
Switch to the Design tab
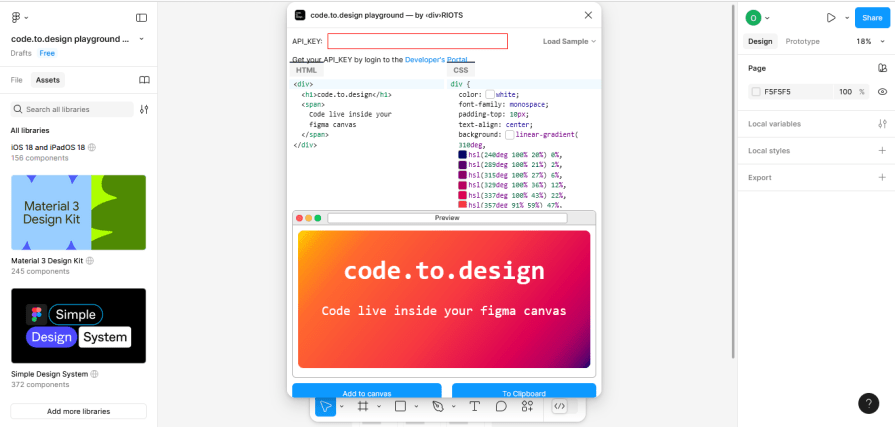[x=760, y=41]
